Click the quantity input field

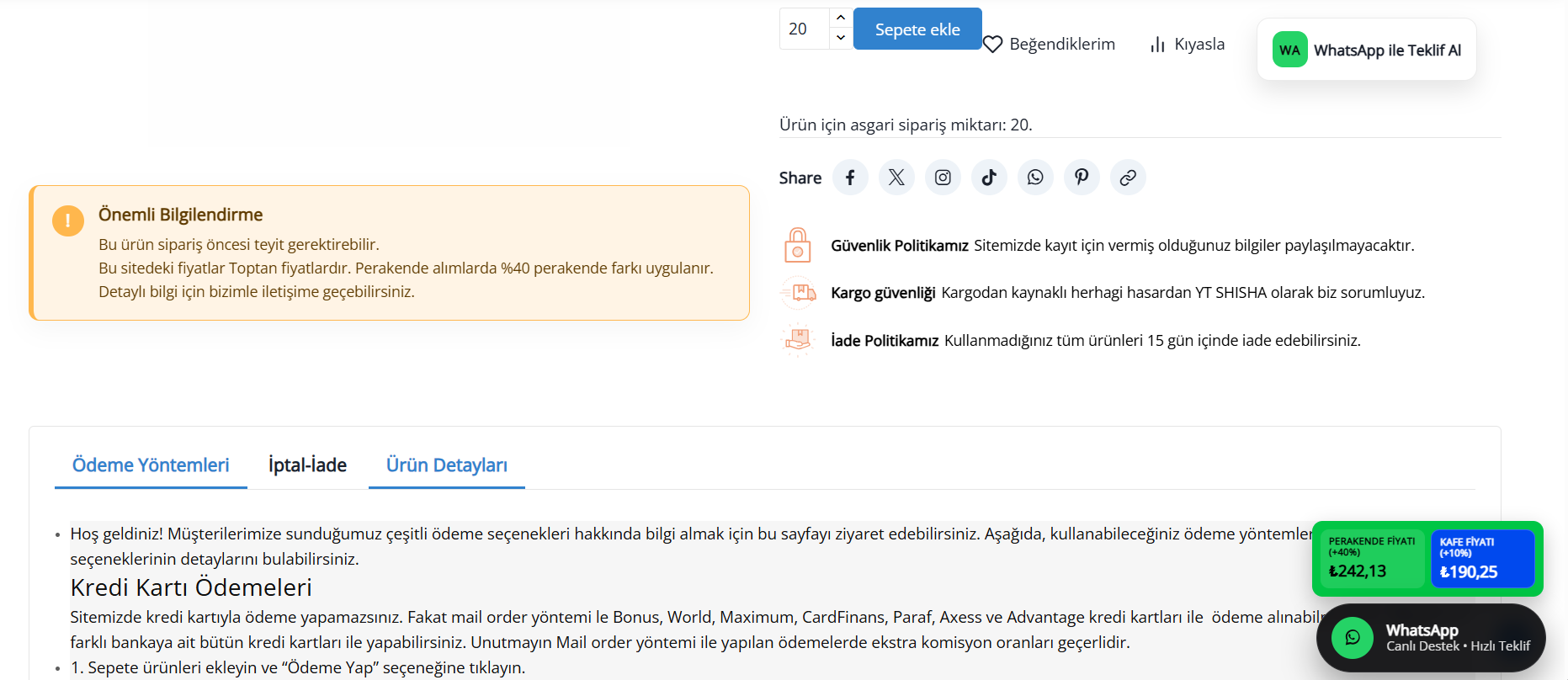[x=804, y=29]
